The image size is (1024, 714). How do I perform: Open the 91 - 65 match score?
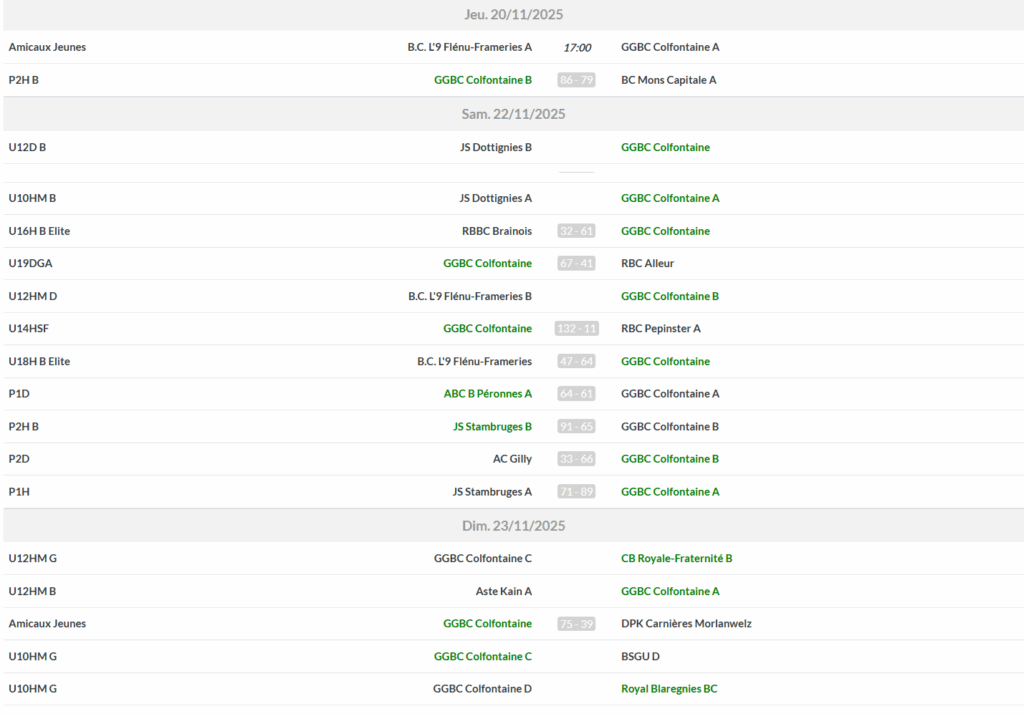coord(576,426)
